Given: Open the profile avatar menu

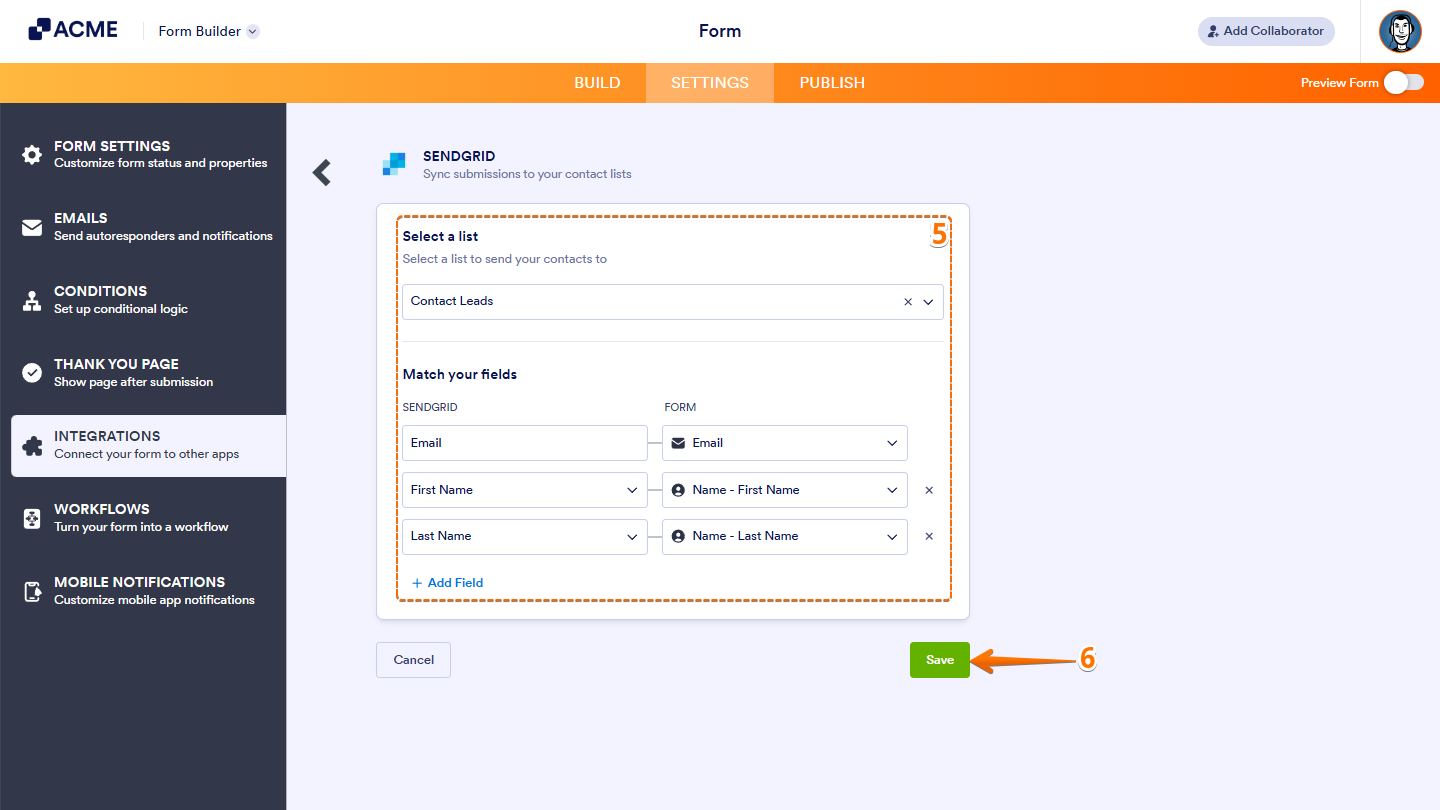Looking at the screenshot, I should click(1400, 31).
